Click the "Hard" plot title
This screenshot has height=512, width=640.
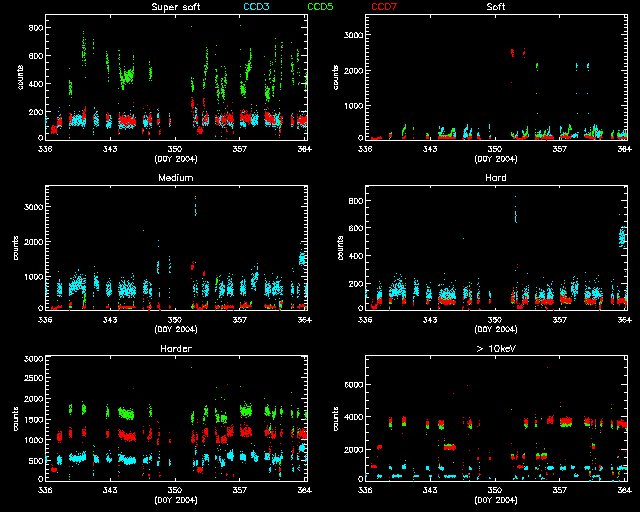(x=496, y=178)
